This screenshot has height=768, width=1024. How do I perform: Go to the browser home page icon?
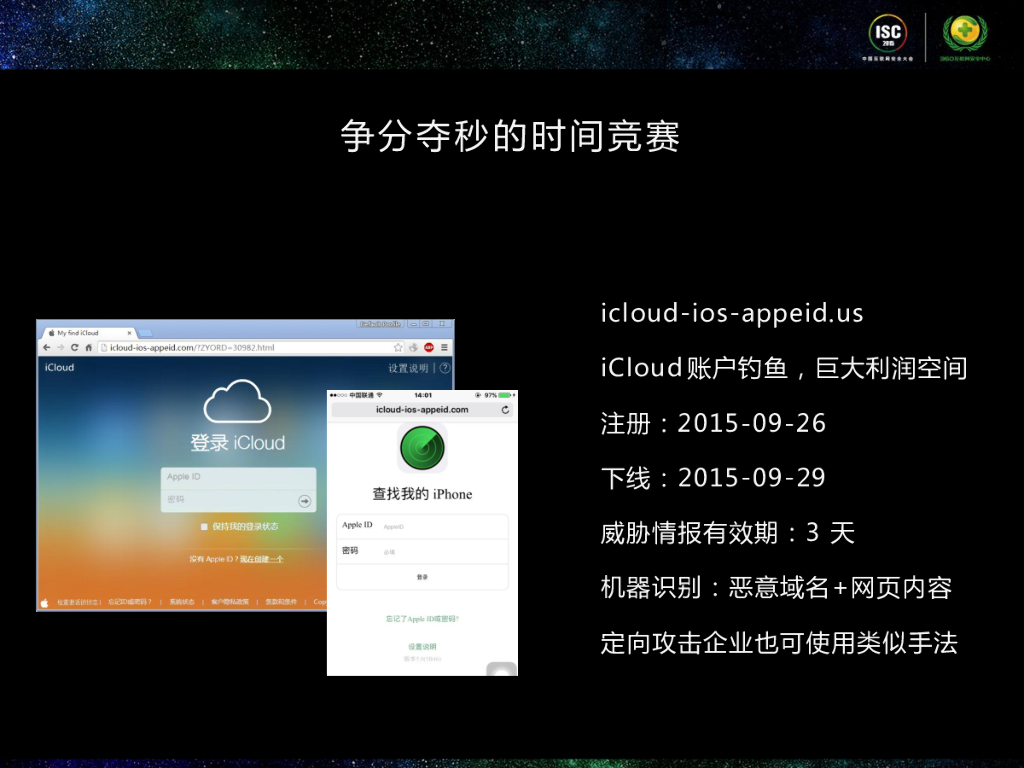(x=88, y=347)
